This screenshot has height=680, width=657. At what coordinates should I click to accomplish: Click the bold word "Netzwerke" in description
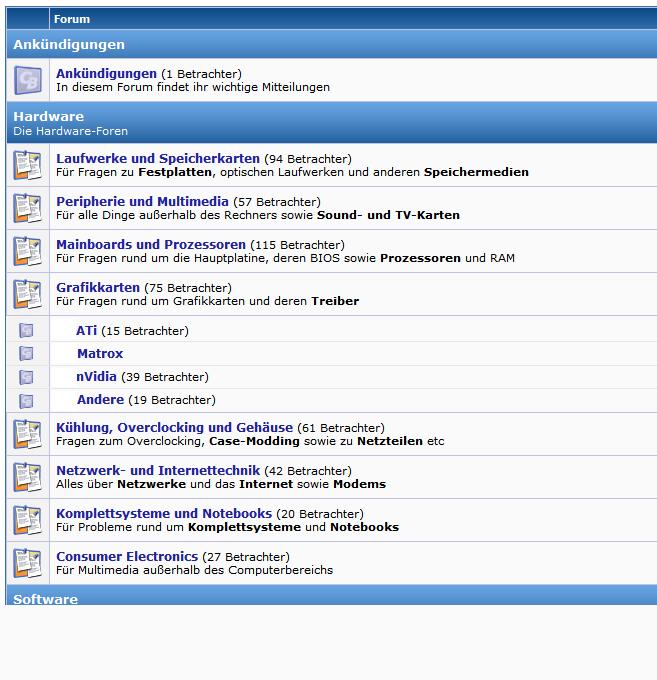pyautogui.click(x=151, y=484)
